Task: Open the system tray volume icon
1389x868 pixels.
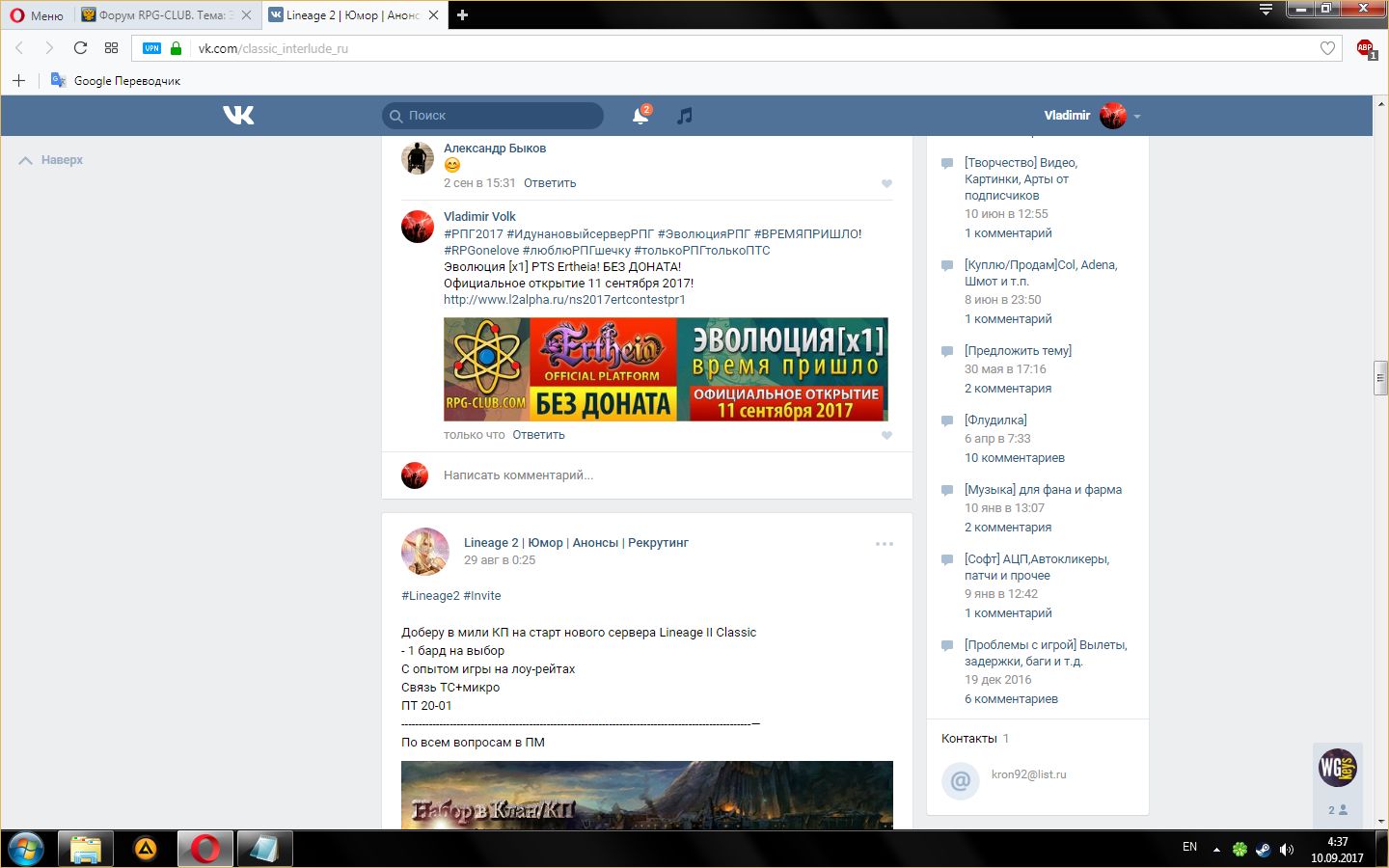Action: [1287, 850]
